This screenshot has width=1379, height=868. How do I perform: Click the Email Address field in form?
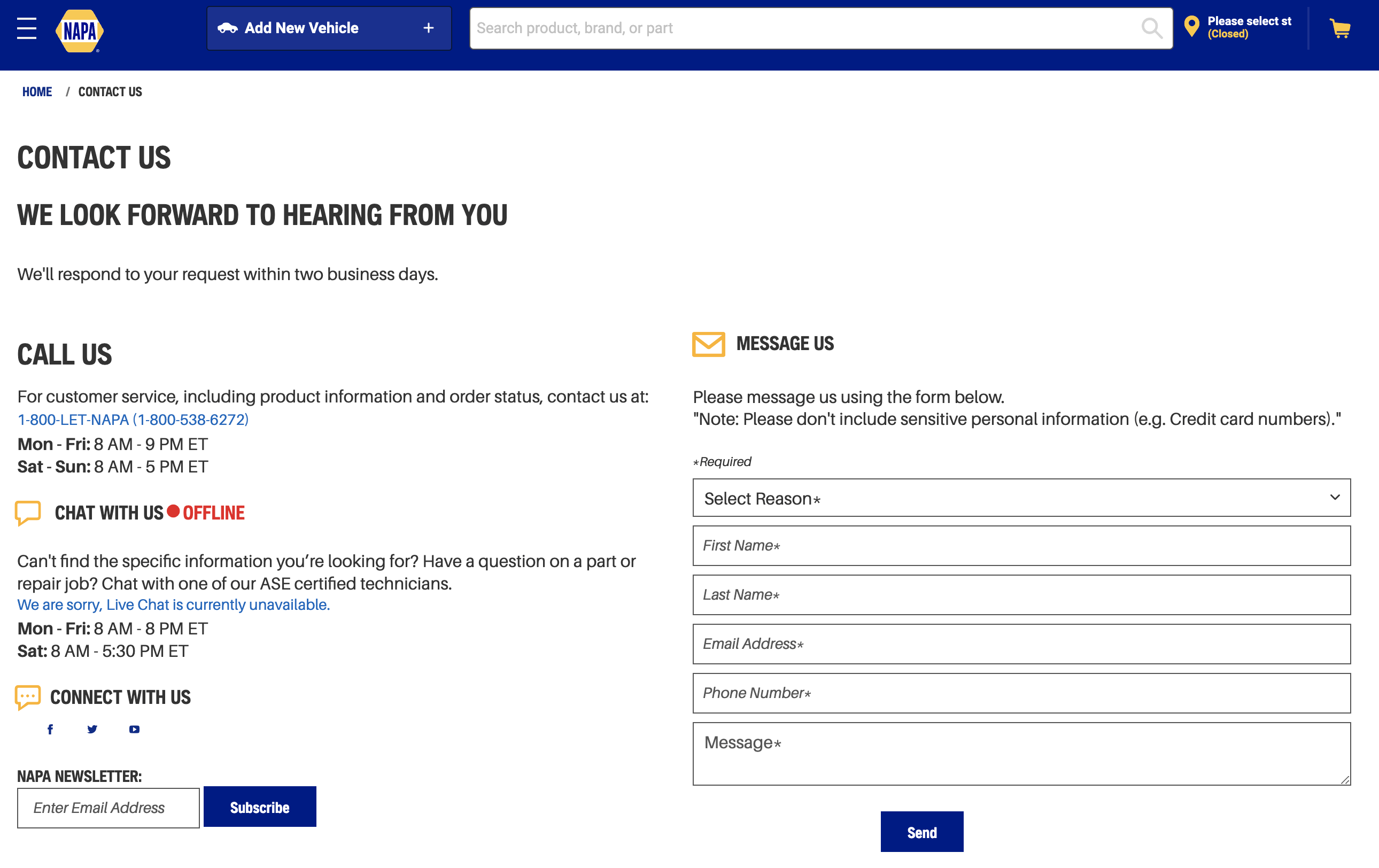coord(1021,644)
